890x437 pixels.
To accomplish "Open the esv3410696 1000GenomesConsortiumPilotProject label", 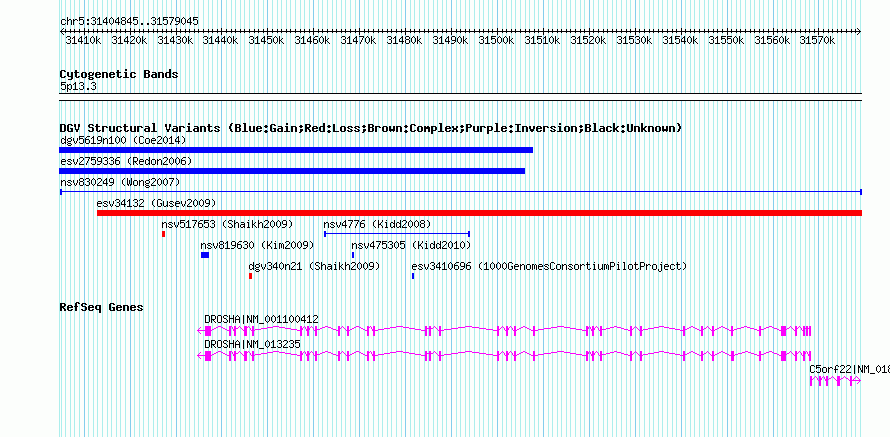I will [549, 266].
